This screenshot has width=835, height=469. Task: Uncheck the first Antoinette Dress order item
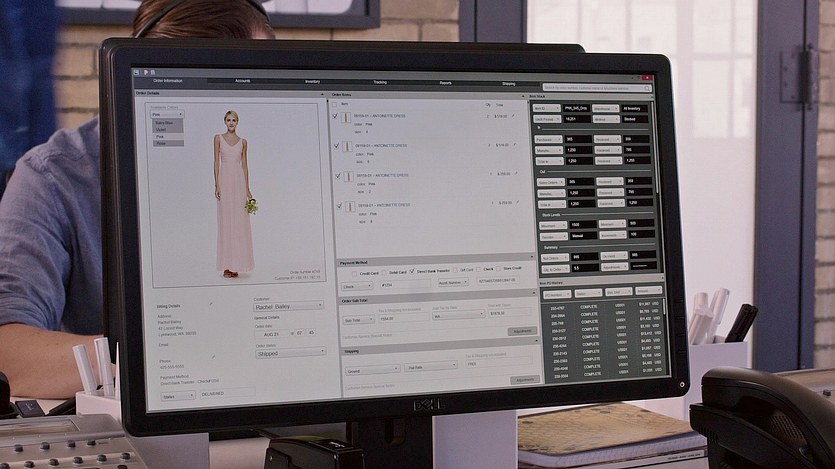pyautogui.click(x=335, y=116)
